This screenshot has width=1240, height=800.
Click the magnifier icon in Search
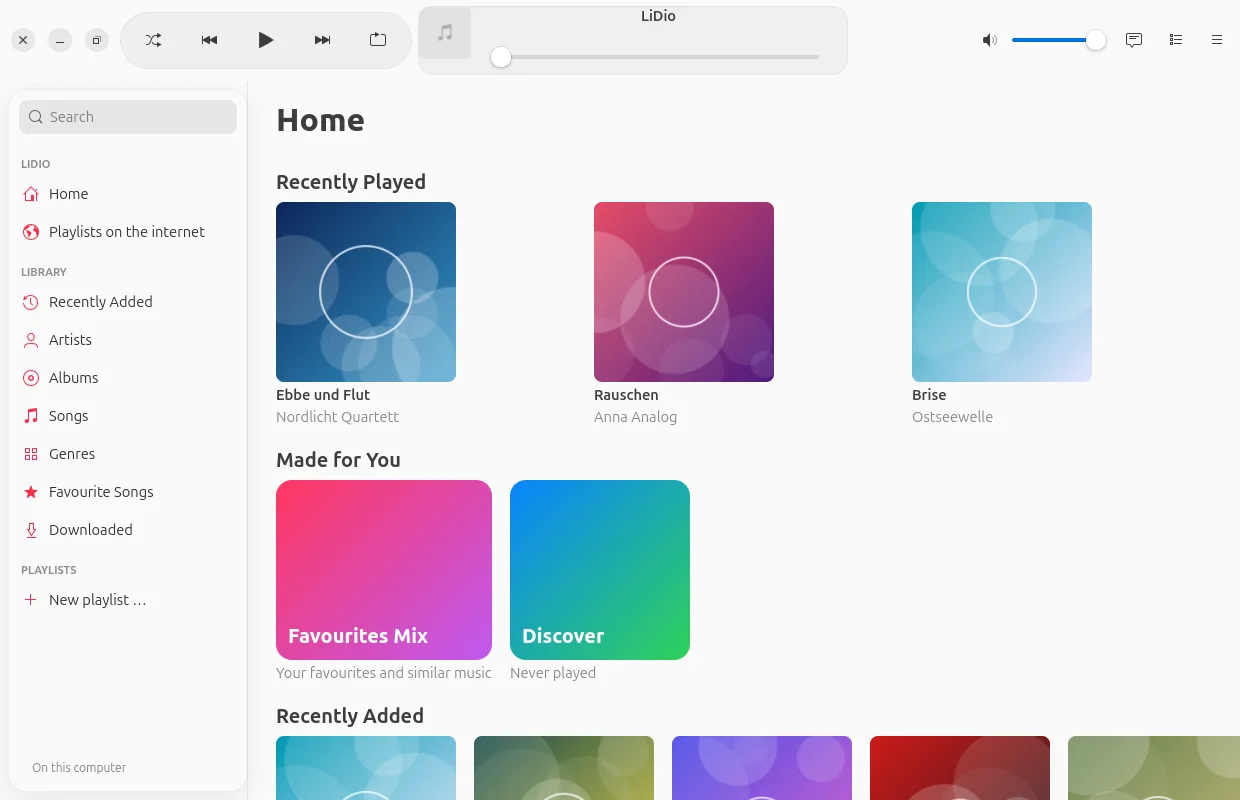[36, 117]
